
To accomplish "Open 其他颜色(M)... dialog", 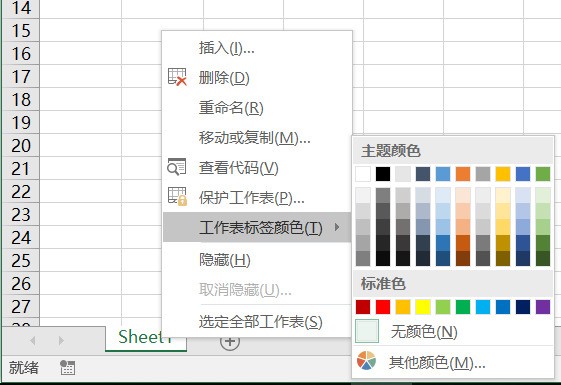I will tap(453, 362).
